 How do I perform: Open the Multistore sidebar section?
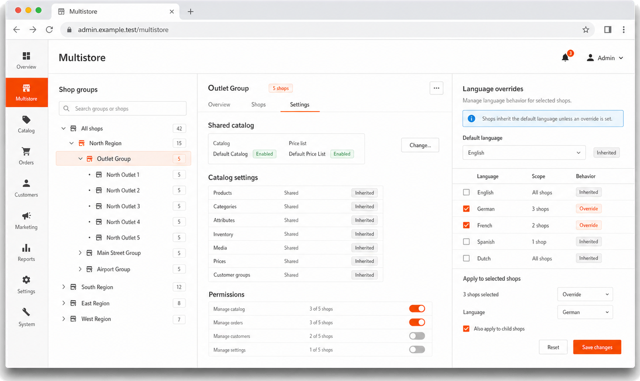pyautogui.click(x=27, y=92)
